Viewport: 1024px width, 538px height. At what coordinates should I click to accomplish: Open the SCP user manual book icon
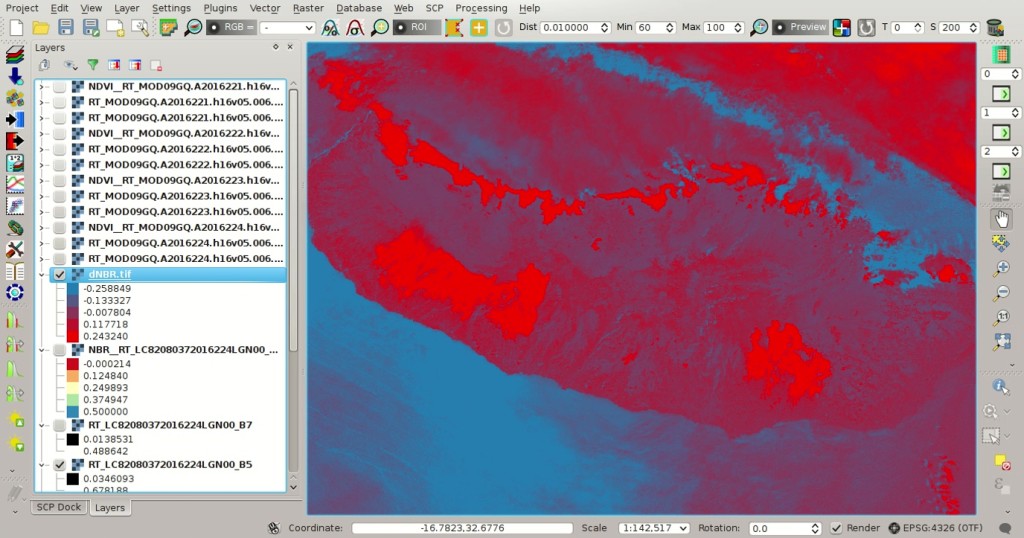click(x=14, y=271)
